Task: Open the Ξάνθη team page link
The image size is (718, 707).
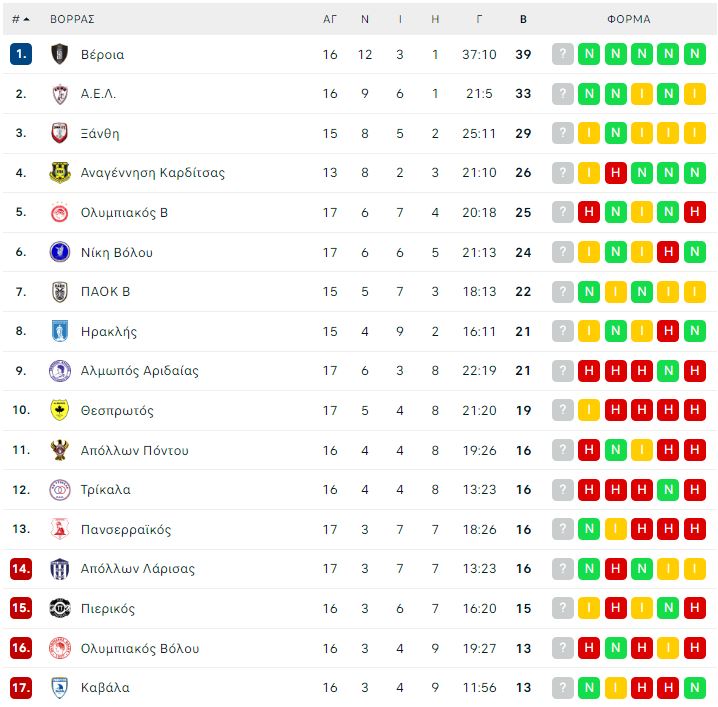Action: coord(100,133)
